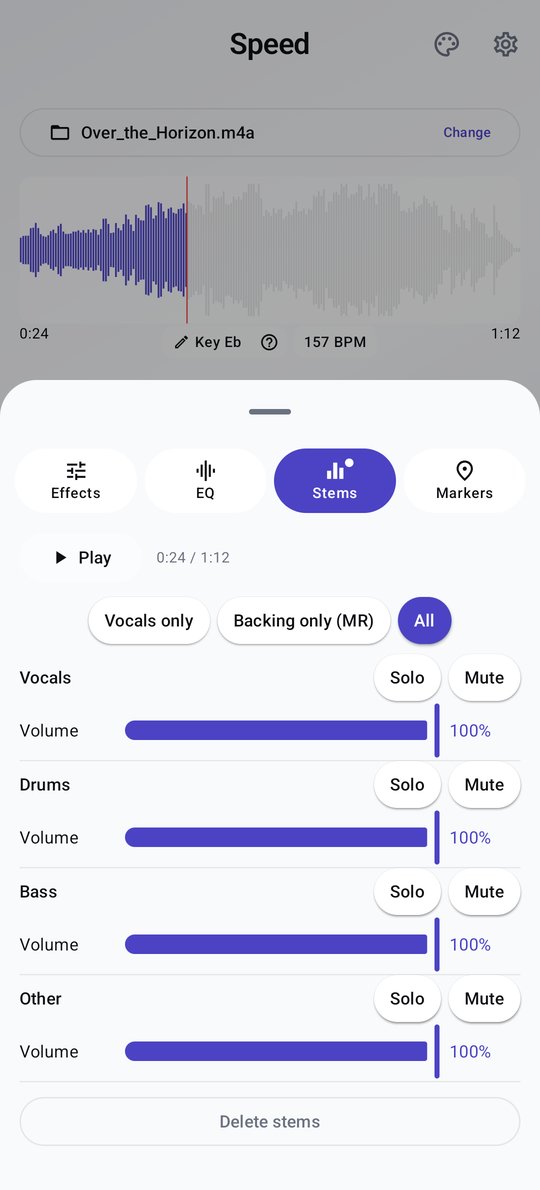Open the Markers pin tab
The height and width of the screenshot is (1190, 540).
coord(464,480)
